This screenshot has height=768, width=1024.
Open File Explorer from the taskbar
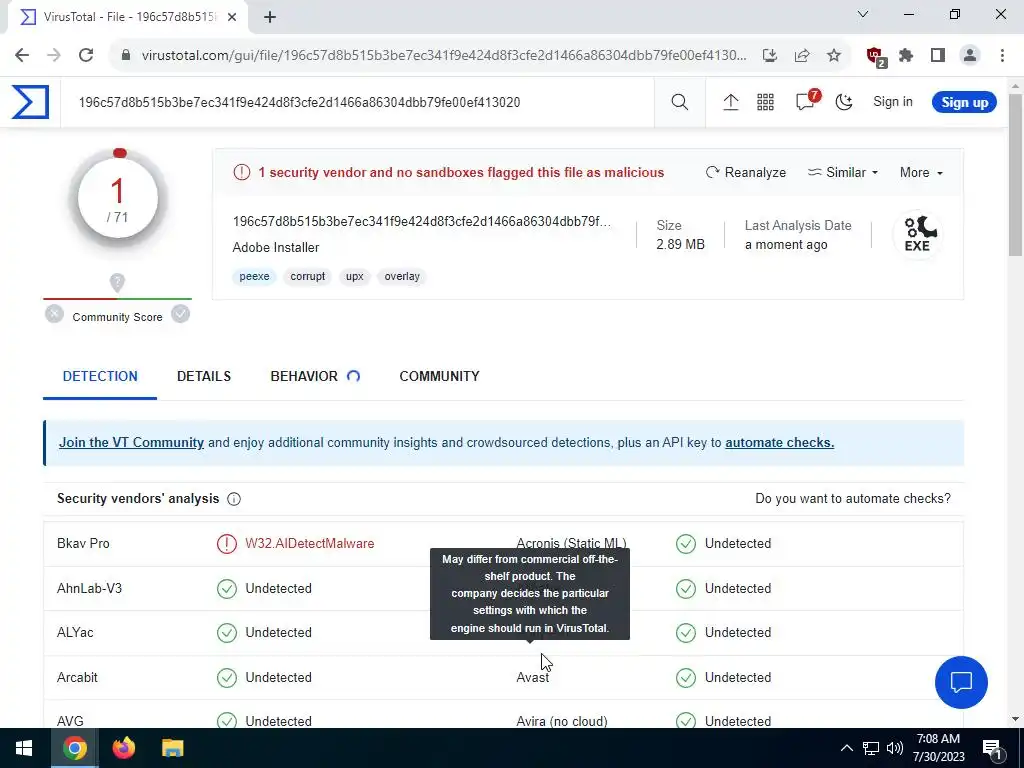click(172, 747)
